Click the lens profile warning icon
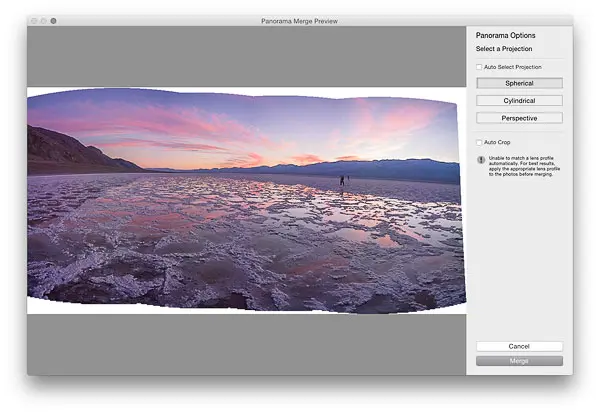The width and height of the screenshot is (600, 414). tap(481, 160)
